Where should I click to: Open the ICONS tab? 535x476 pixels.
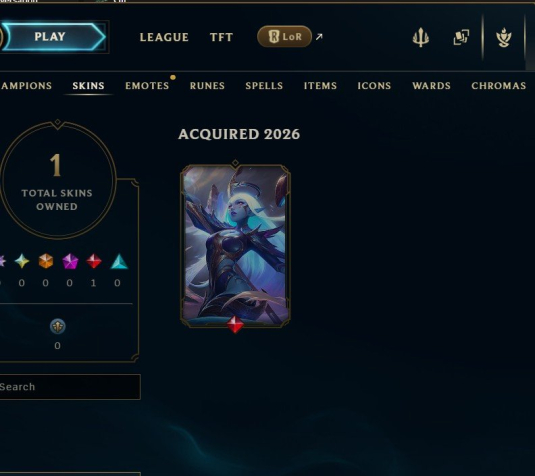pos(374,86)
